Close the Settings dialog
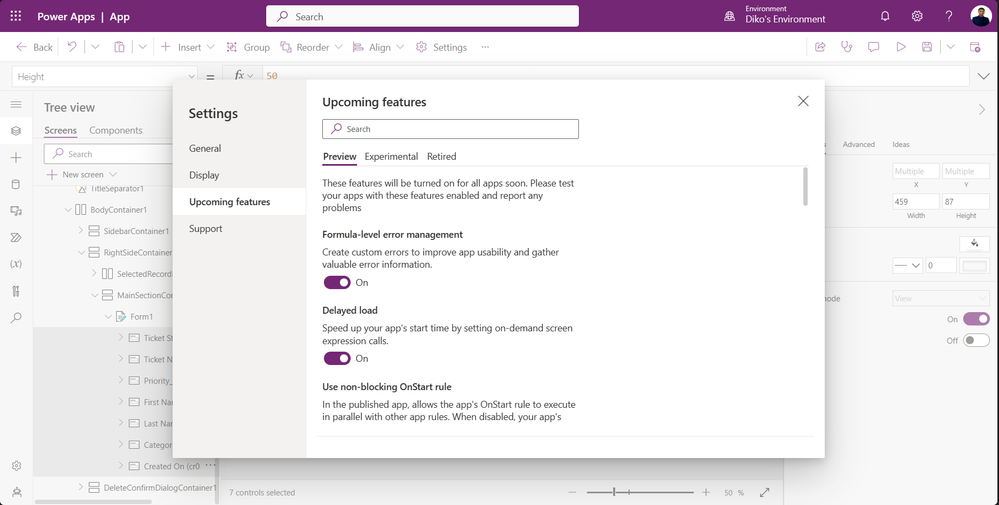 click(803, 101)
